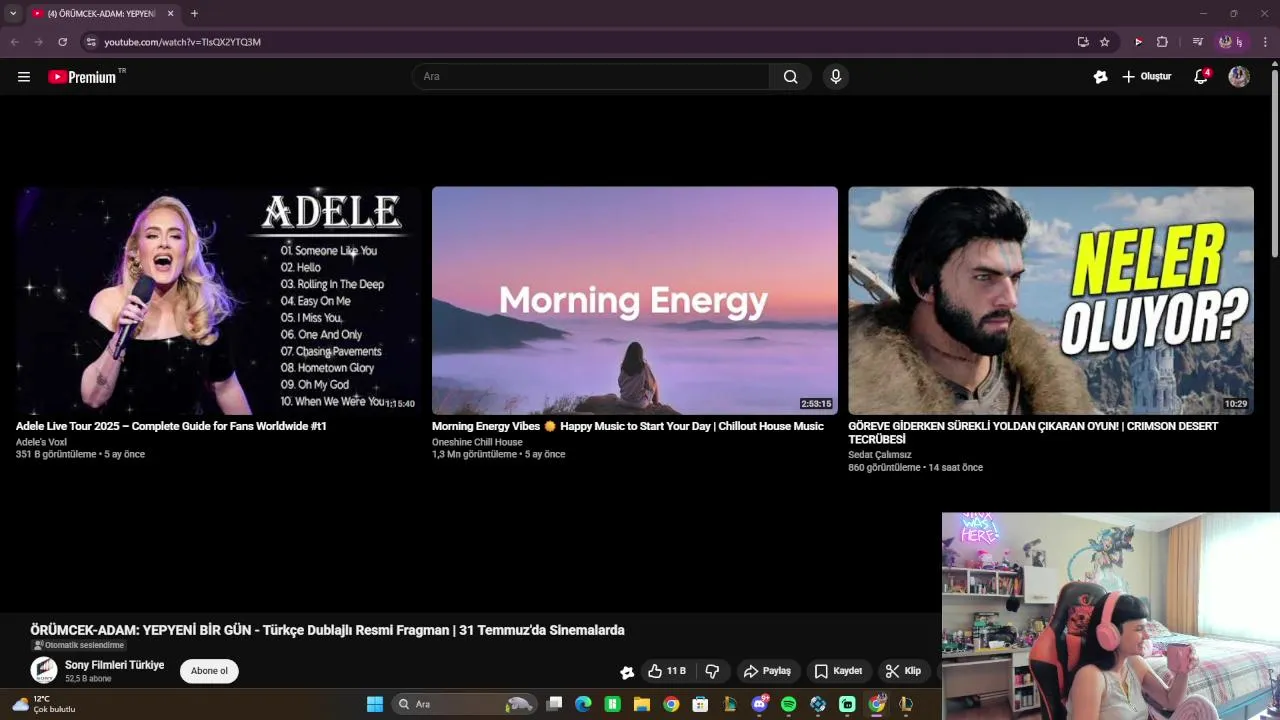
Task: Launch Microsoft Edge from the taskbar
Action: point(583,704)
